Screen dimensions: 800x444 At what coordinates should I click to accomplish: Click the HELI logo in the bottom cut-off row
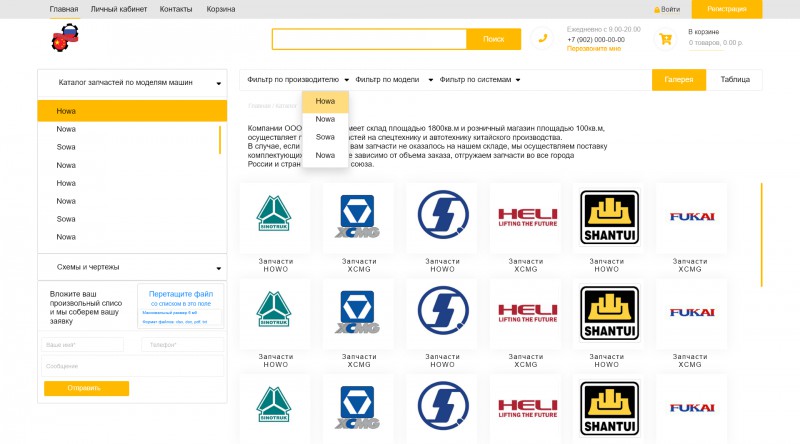(x=528, y=408)
